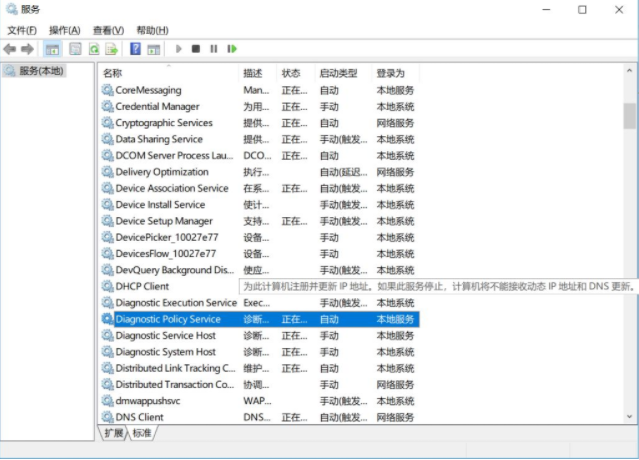This screenshot has height=460, width=639.
Task: Click the forward arrow in toolbar
Action: coord(27,49)
